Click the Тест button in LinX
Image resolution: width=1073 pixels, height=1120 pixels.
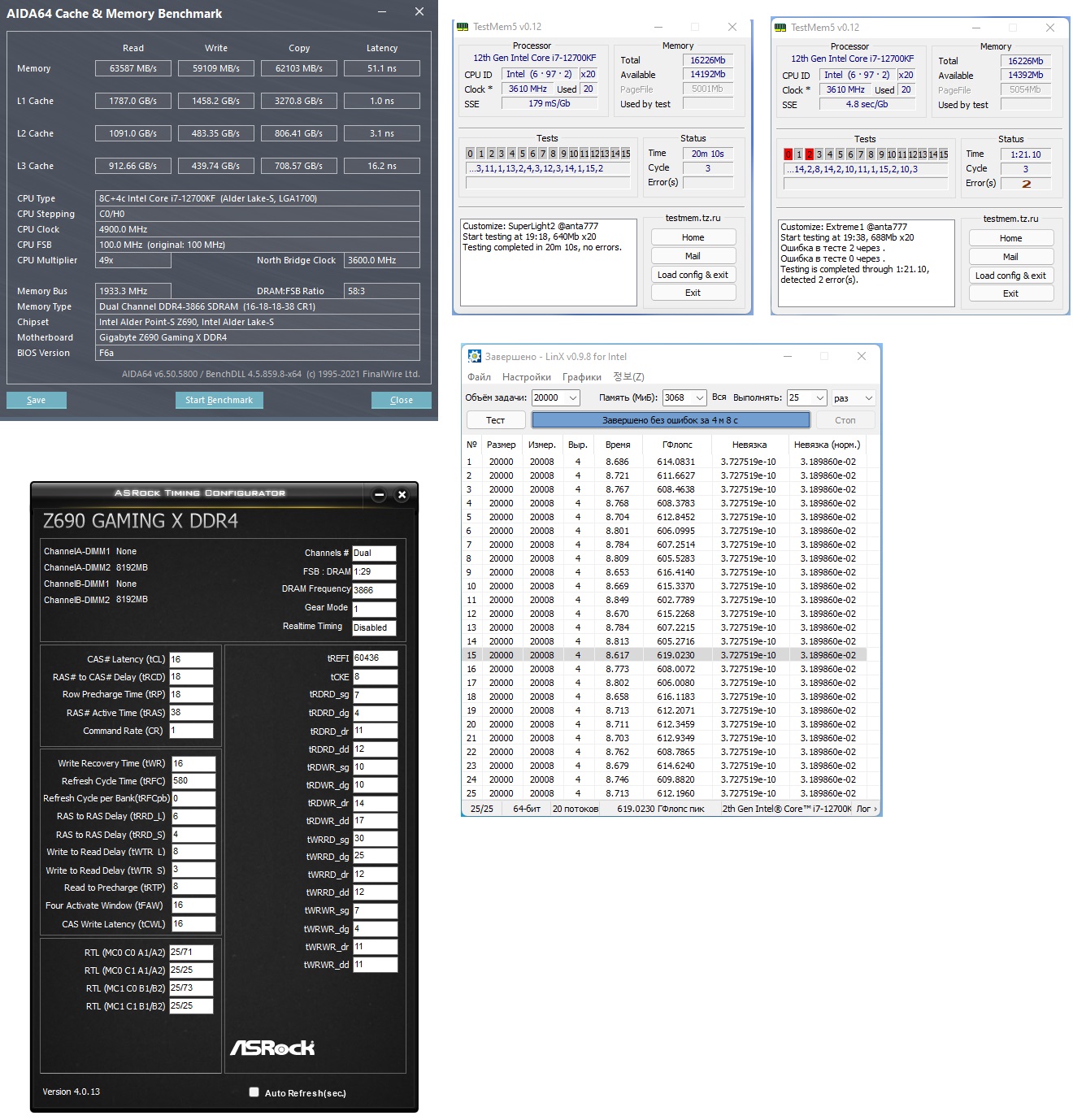click(x=496, y=420)
